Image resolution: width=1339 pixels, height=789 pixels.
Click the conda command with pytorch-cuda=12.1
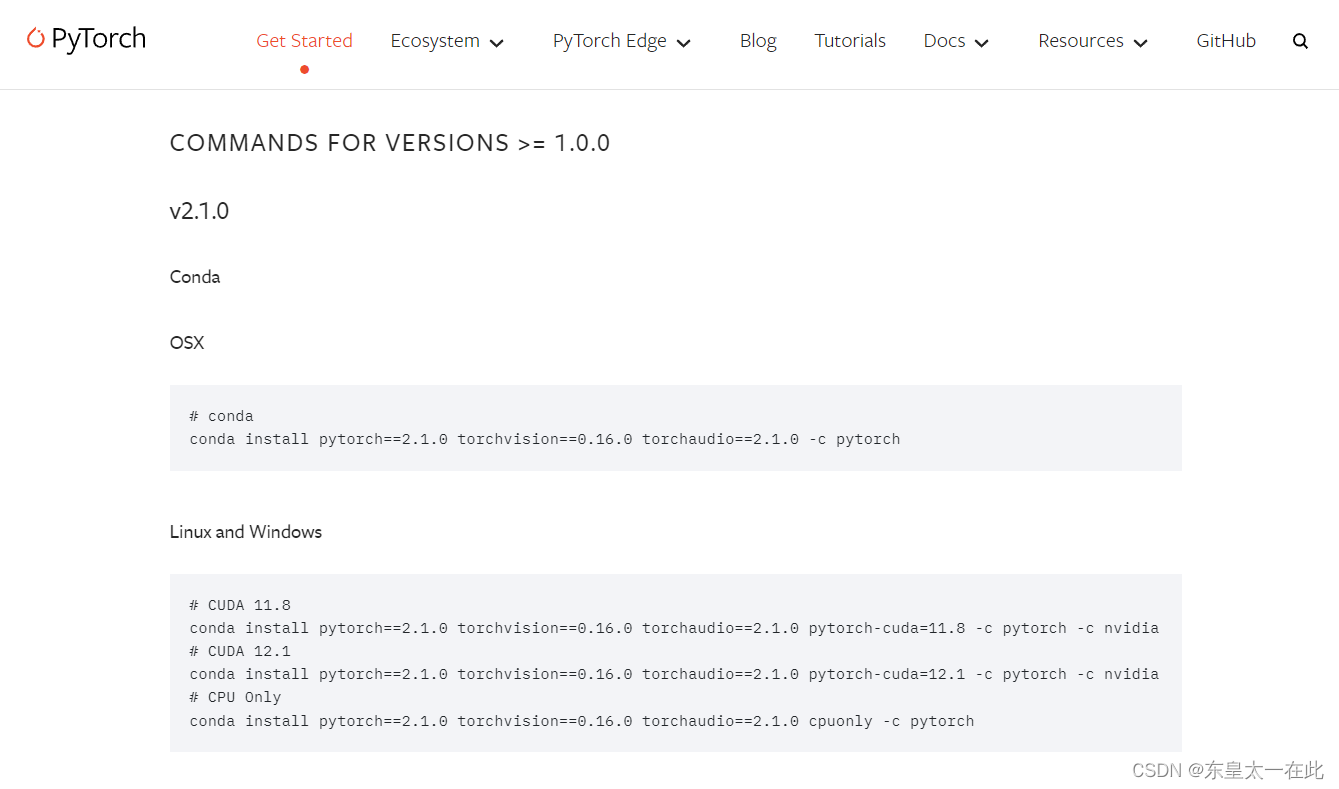(x=674, y=674)
